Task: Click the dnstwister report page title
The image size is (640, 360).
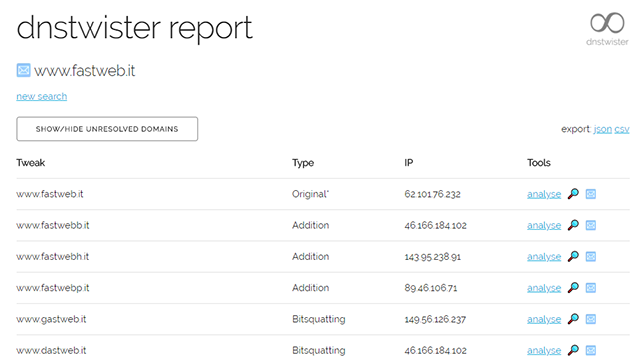Action: click(135, 28)
